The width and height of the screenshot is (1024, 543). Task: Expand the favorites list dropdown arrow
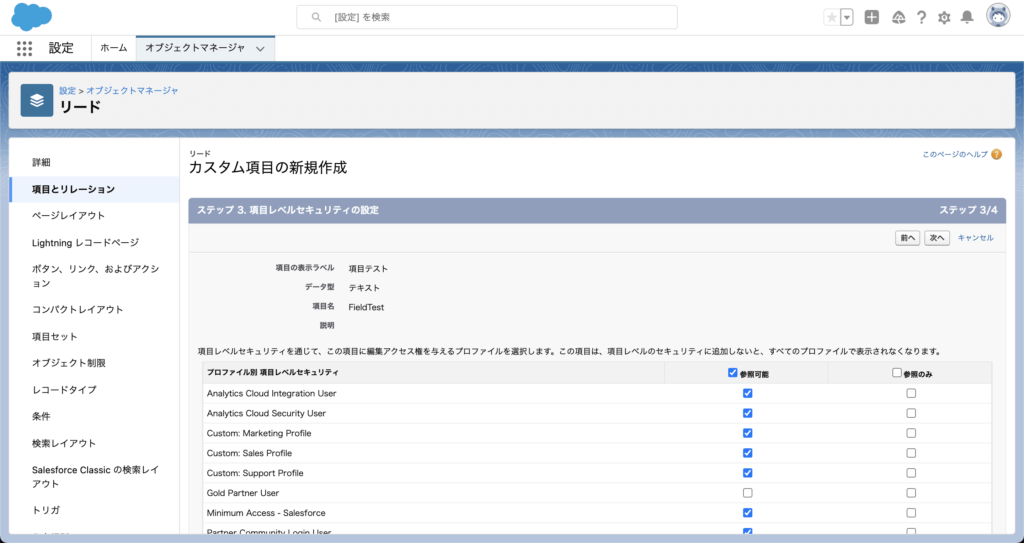(x=847, y=17)
